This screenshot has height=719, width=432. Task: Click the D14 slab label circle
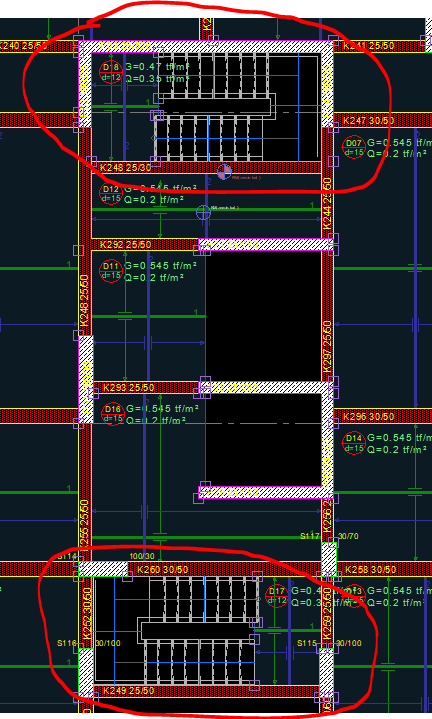(354, 443)
